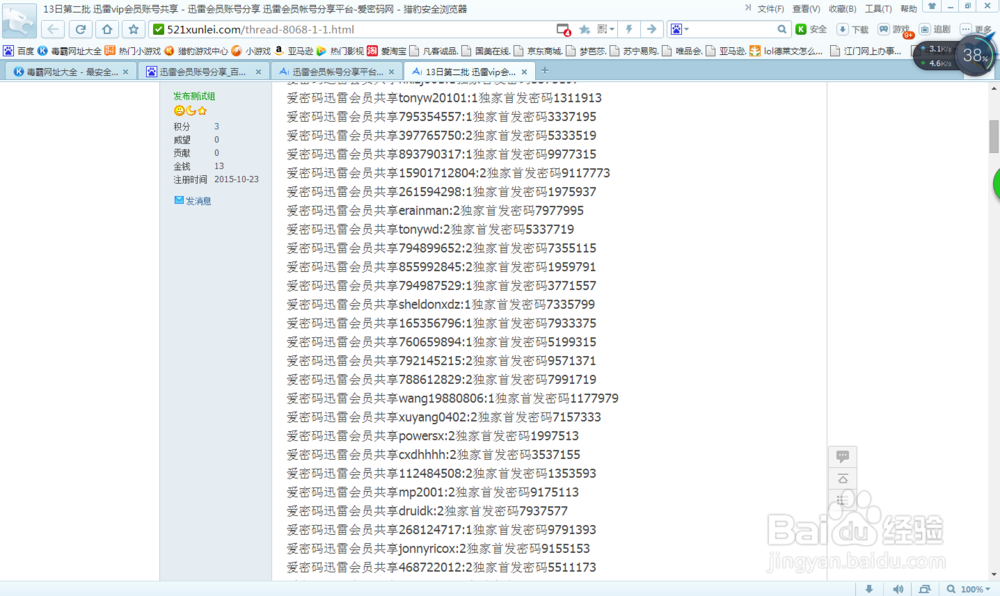Open the grid dropdown next to bookmark star
This screenshot has width=1000, height=596.
coord(606,29)
